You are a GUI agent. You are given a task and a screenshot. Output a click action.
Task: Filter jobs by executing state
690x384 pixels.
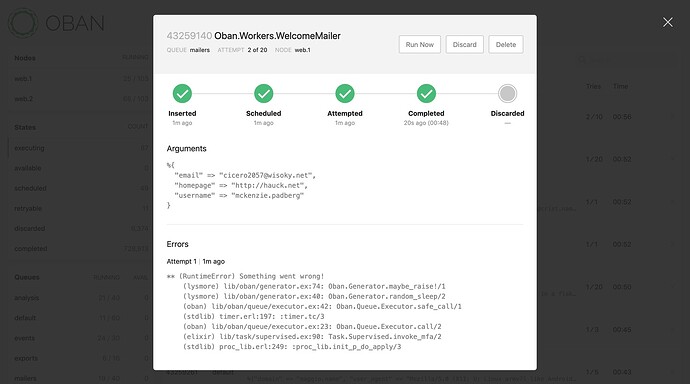(x=81, y=148)
